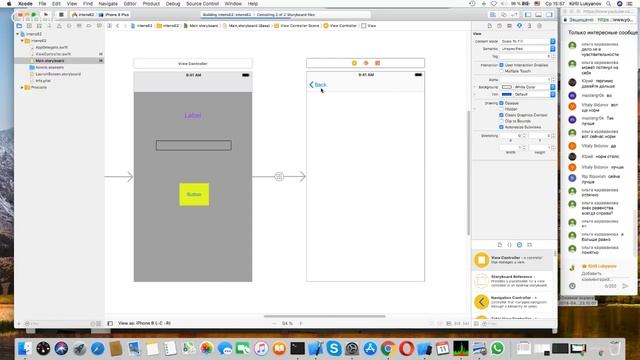
Task: Click the View as: iPhone 8 button
Action: [144, 323]
